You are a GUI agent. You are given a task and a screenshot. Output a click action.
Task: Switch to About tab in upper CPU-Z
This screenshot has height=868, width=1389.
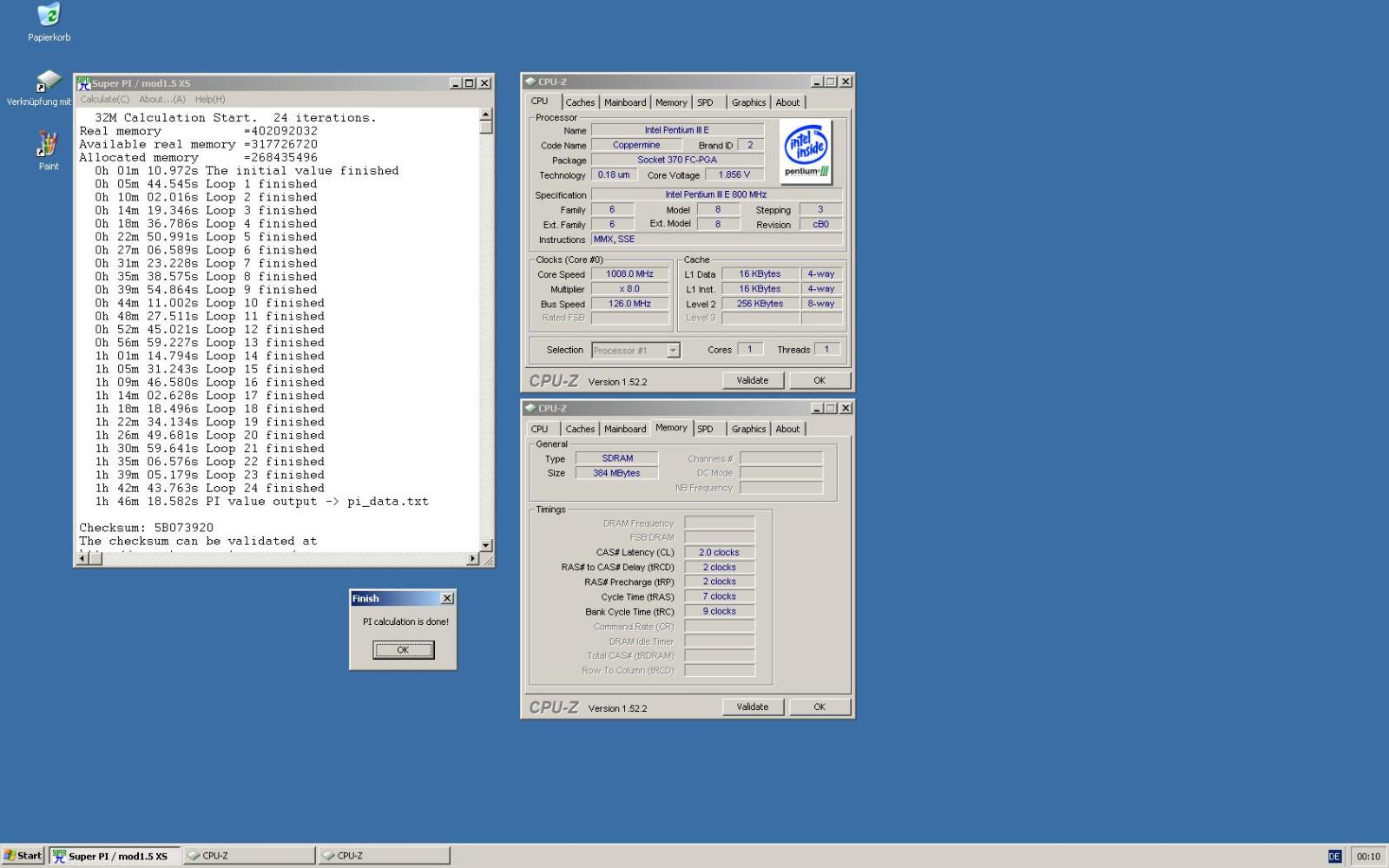(787, 102)
